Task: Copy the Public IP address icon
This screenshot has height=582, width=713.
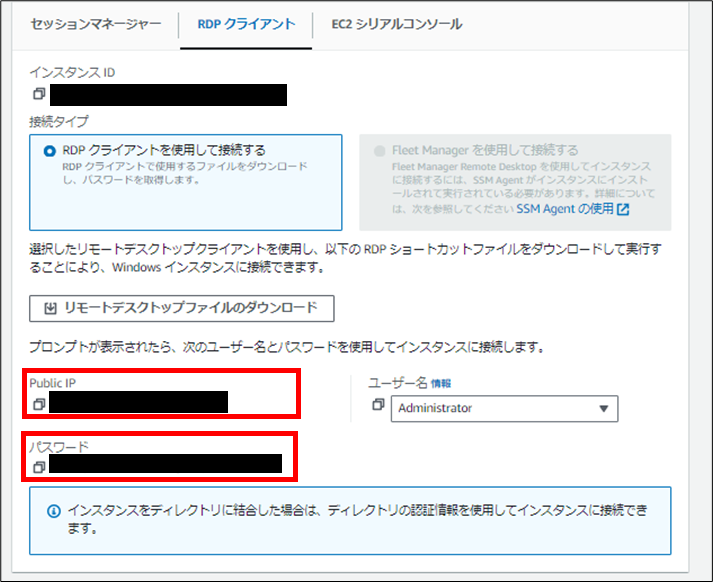Action: pos(39,404)
